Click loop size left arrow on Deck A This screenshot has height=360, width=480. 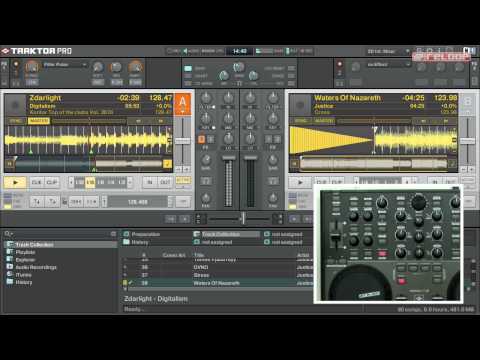click(x=71, y=182)
